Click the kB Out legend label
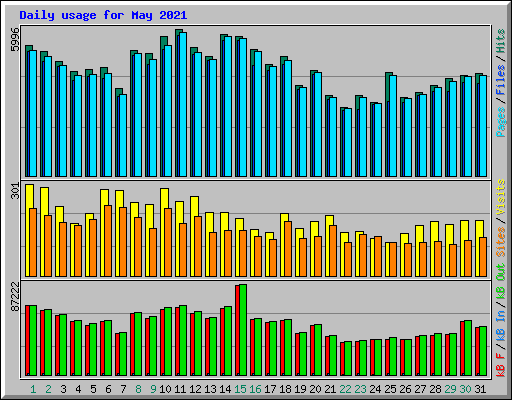 pyautogui.click(x=500, y=282)
